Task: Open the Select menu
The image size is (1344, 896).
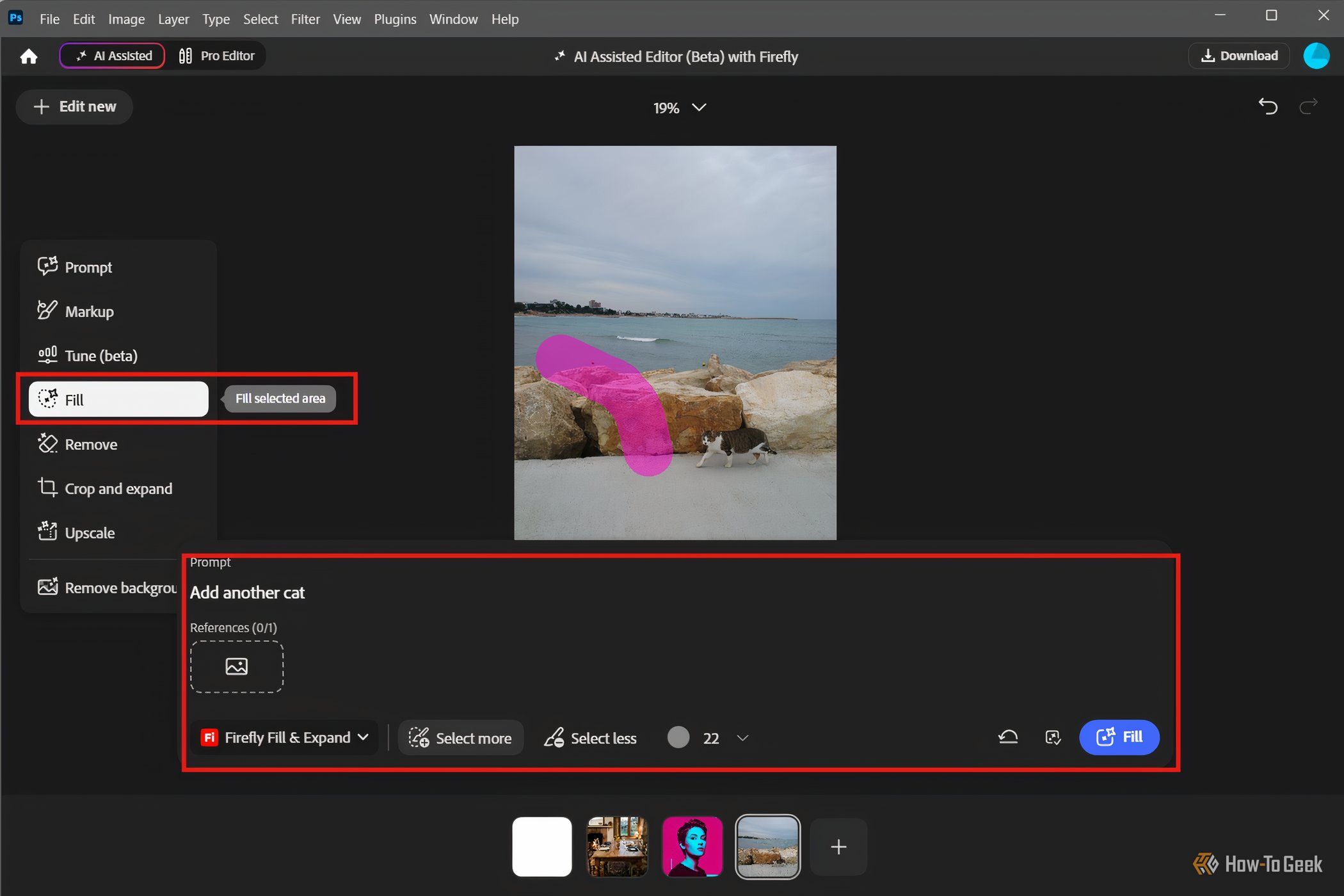Action: click(260, 19)
